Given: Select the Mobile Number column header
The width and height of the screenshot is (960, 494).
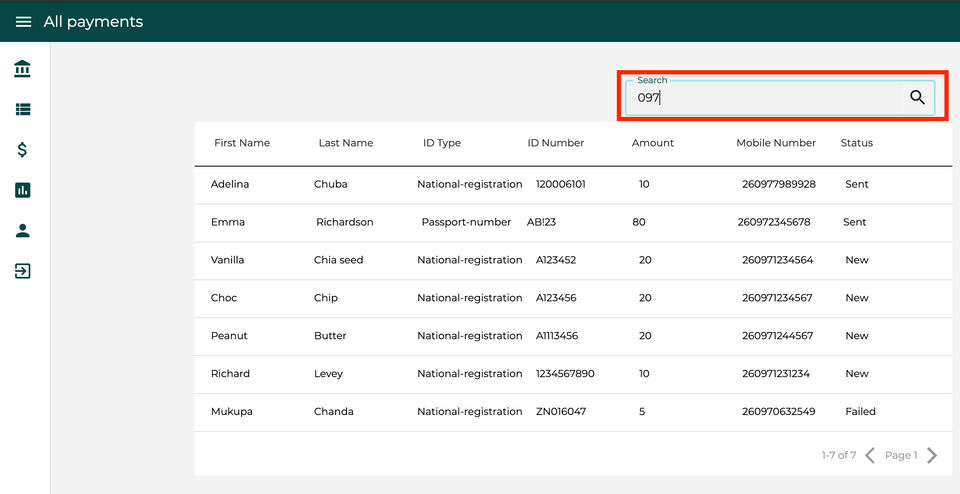Looking at the screenshot, I should (x=776, y=143).
